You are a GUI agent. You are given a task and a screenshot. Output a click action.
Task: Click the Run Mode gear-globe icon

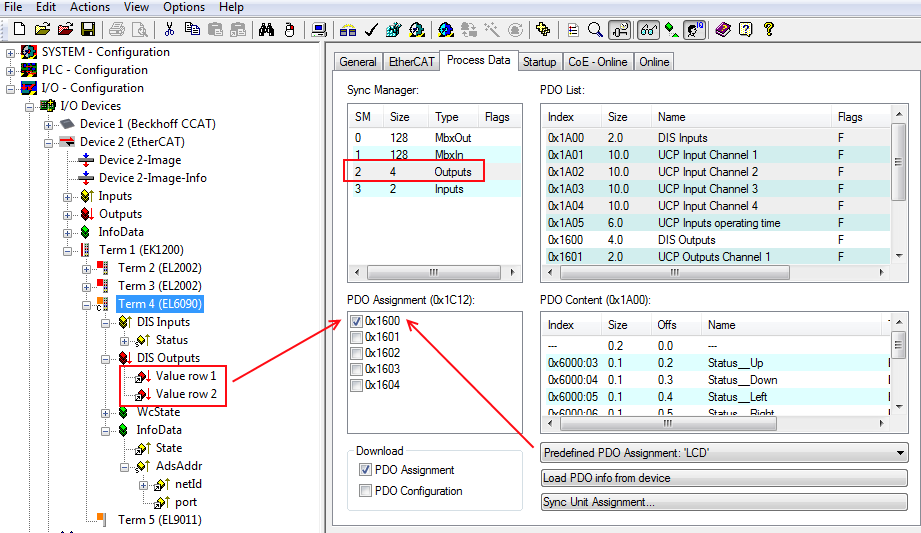pos(417,29)
